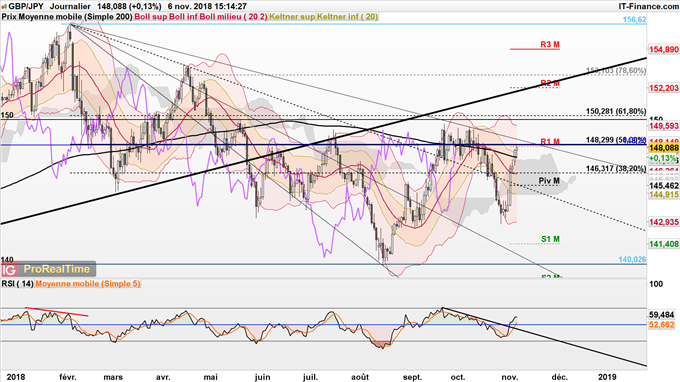
Task: Select the 6 nov. 2018 15:14:27 timestamp
Action: (x=207, y=7)
